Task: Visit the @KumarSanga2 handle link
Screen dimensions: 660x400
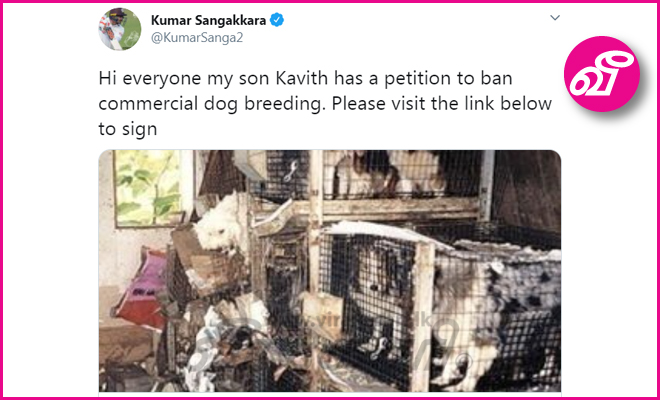Action: (197, 38)
